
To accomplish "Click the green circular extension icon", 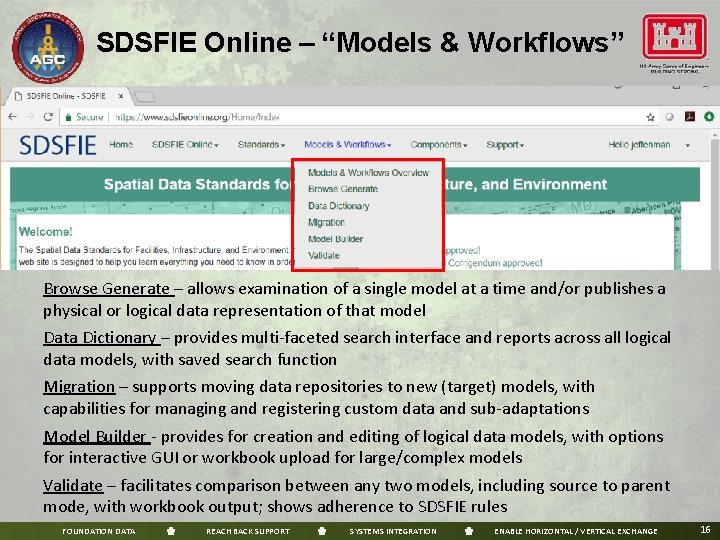I will click(709, 117).
